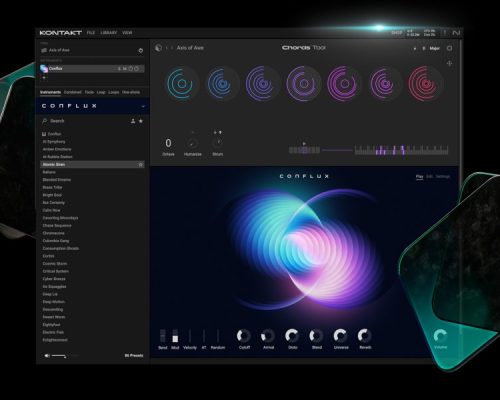Click the Kontakt logo
The height and width of the screenshot is (400, 500).
pos(61,33)
